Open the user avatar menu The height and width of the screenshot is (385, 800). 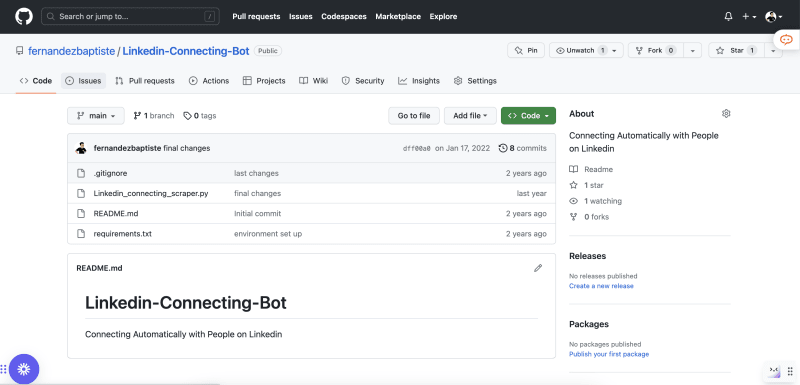[x=773, y=16]
